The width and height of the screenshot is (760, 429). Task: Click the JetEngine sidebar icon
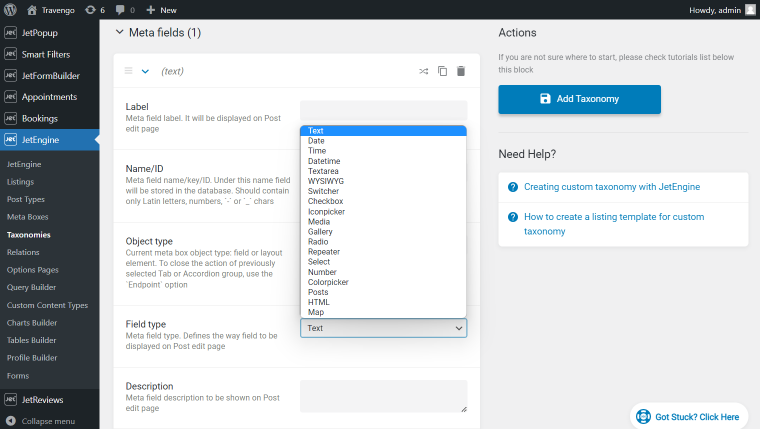(x=11, y=139)
